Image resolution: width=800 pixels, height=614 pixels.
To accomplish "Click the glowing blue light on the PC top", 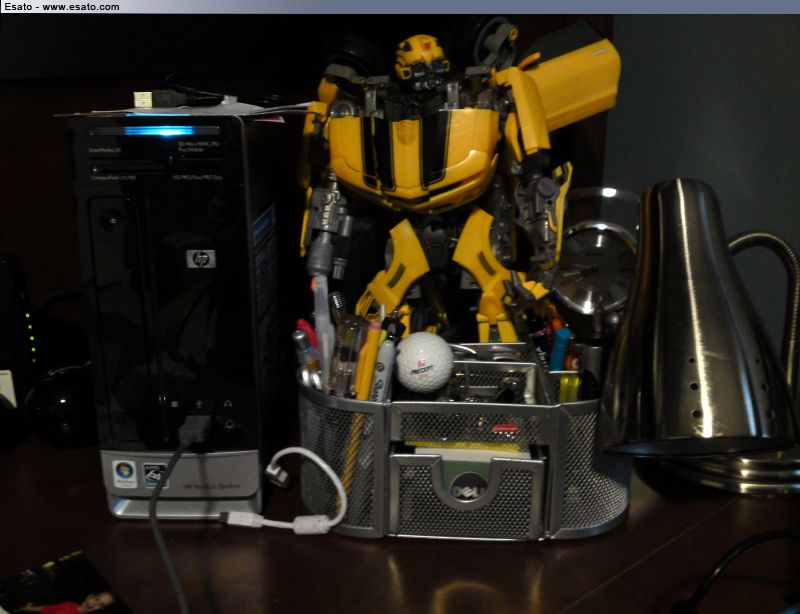I will 159,131.
